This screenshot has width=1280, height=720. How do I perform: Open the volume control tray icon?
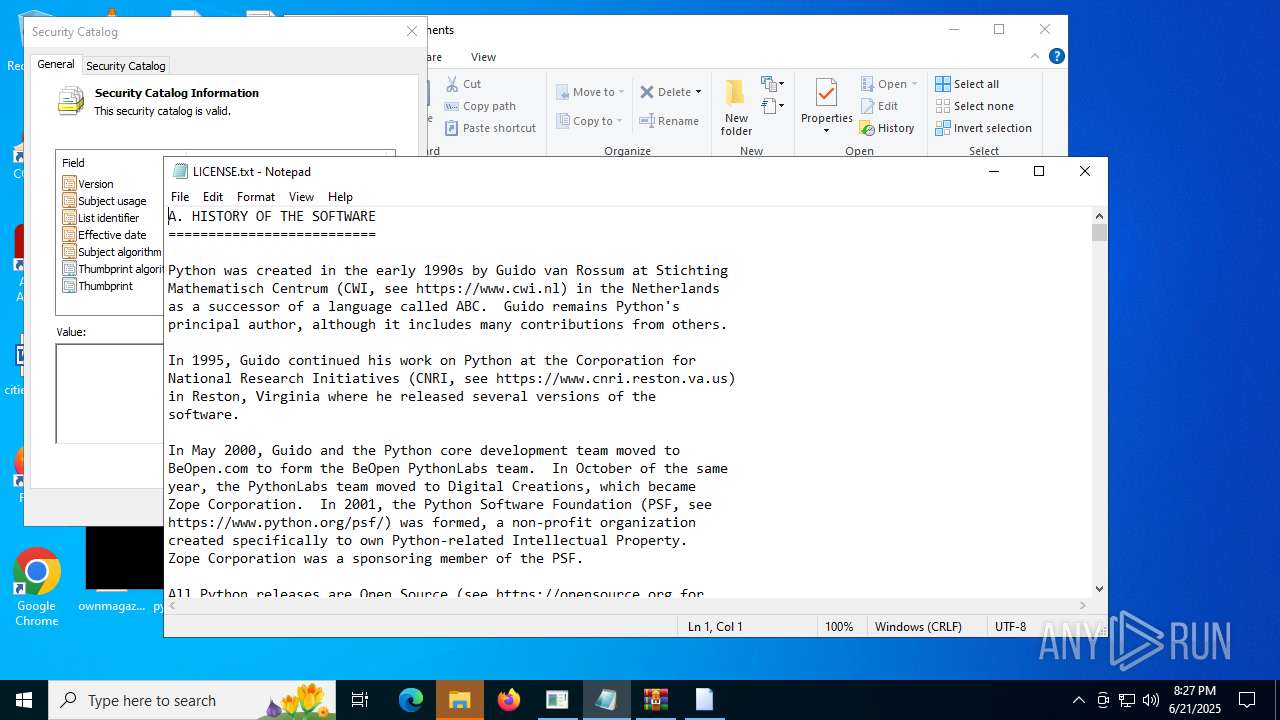pyautogui.click(x=1151, y=700)
